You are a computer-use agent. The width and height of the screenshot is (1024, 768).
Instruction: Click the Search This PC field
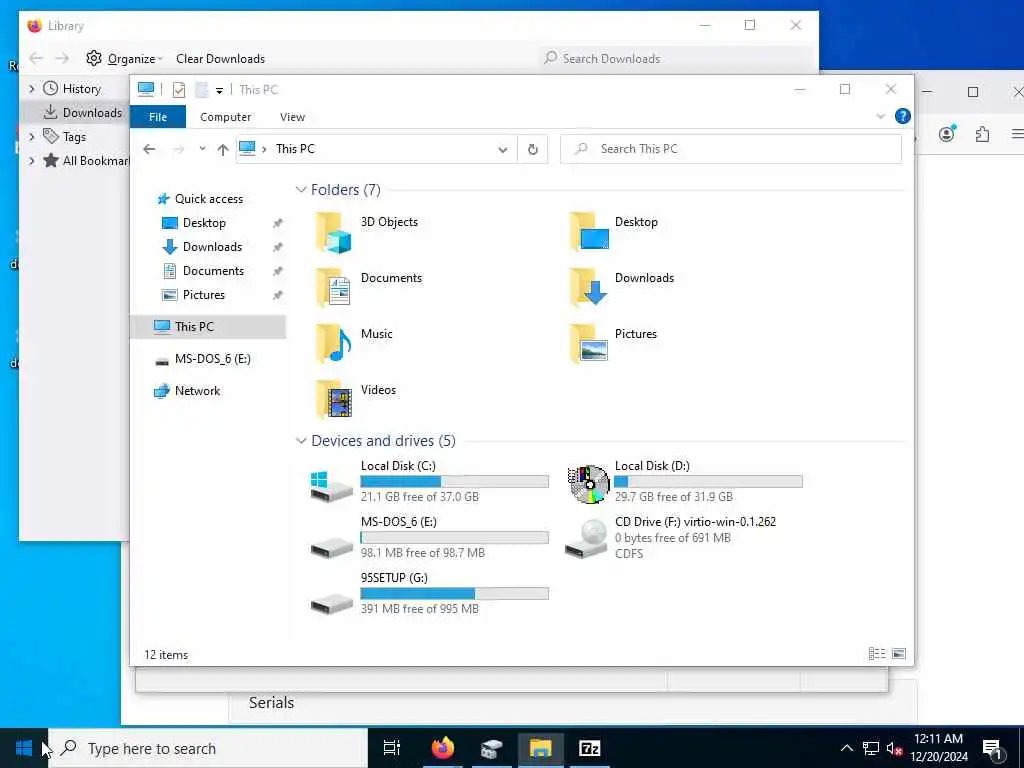731,149
